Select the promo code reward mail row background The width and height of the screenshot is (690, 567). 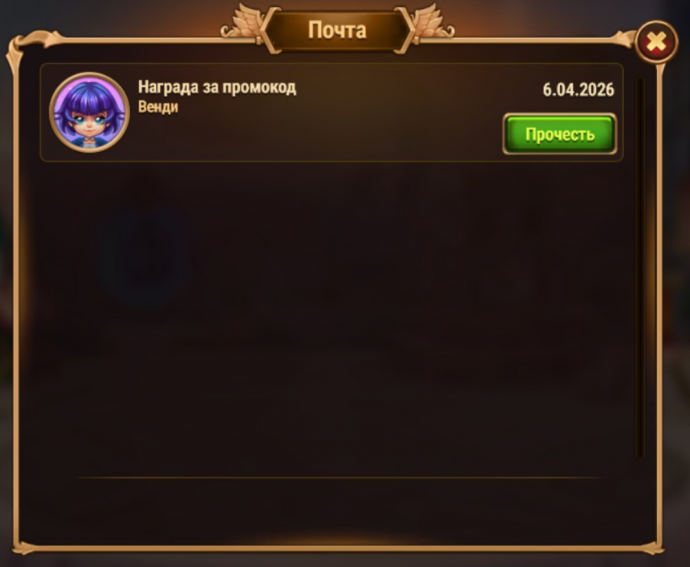331,113
